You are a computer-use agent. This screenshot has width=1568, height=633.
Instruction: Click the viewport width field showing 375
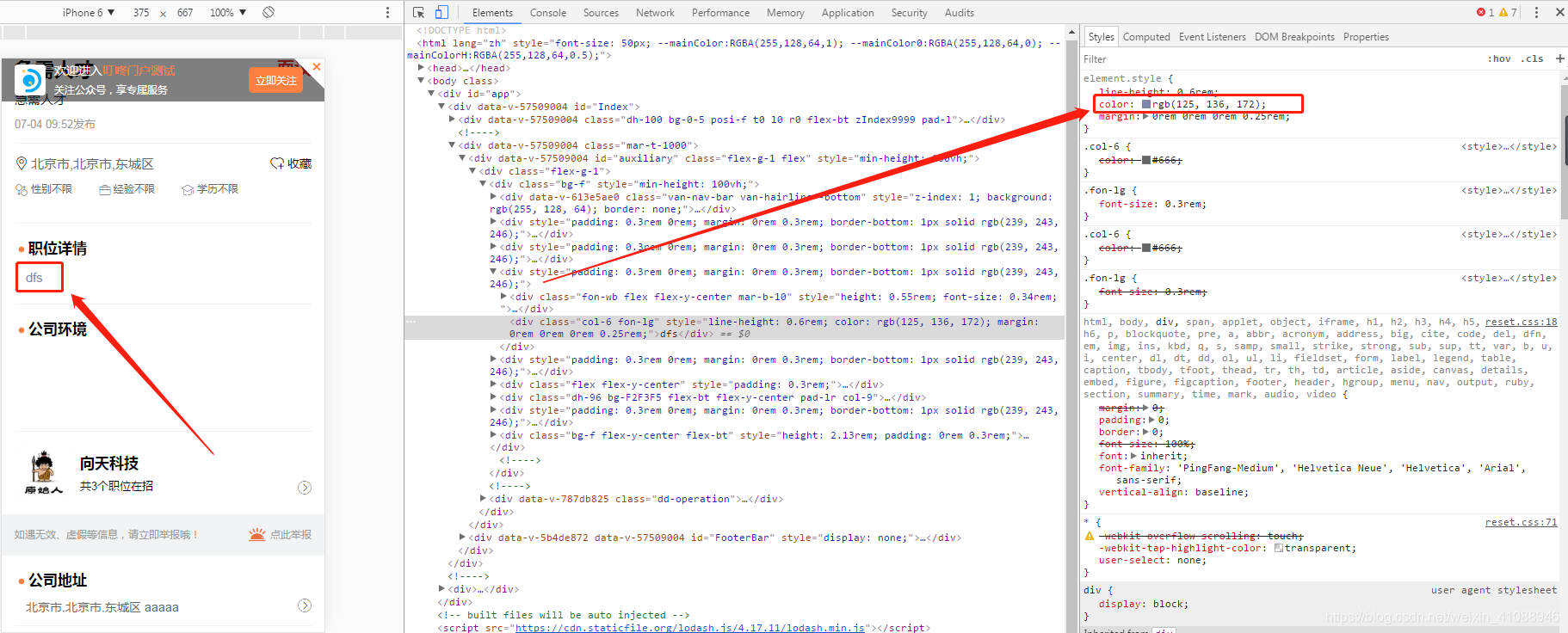141,12
